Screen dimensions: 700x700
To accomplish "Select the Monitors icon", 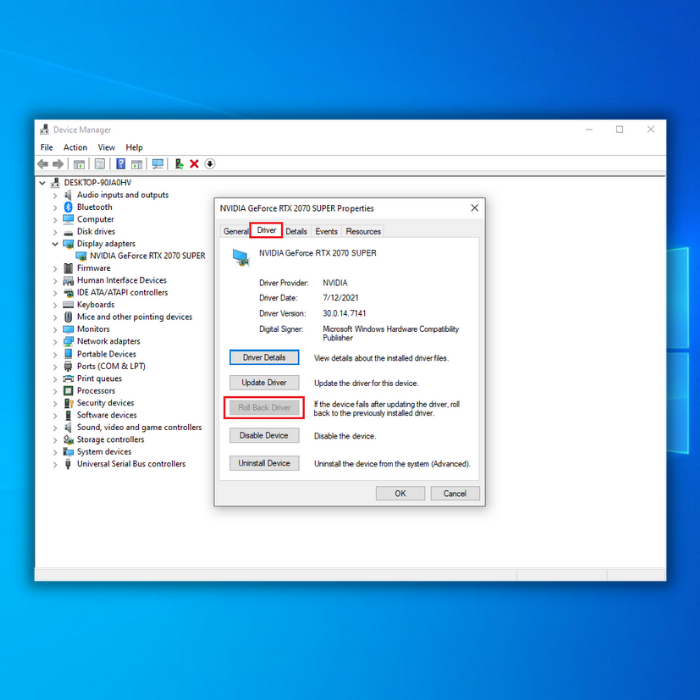I will [x=68, y=329].
